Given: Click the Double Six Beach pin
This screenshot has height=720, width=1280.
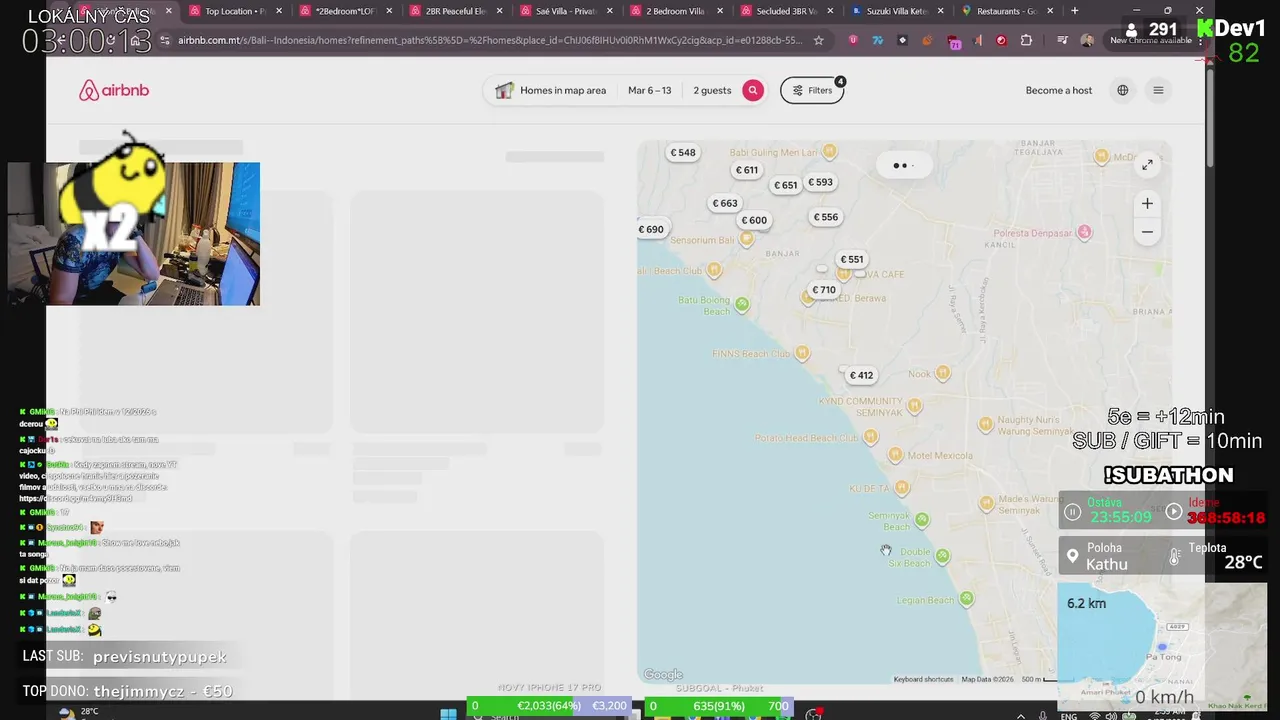Looking at the screenshot, I should click(942, 555).
